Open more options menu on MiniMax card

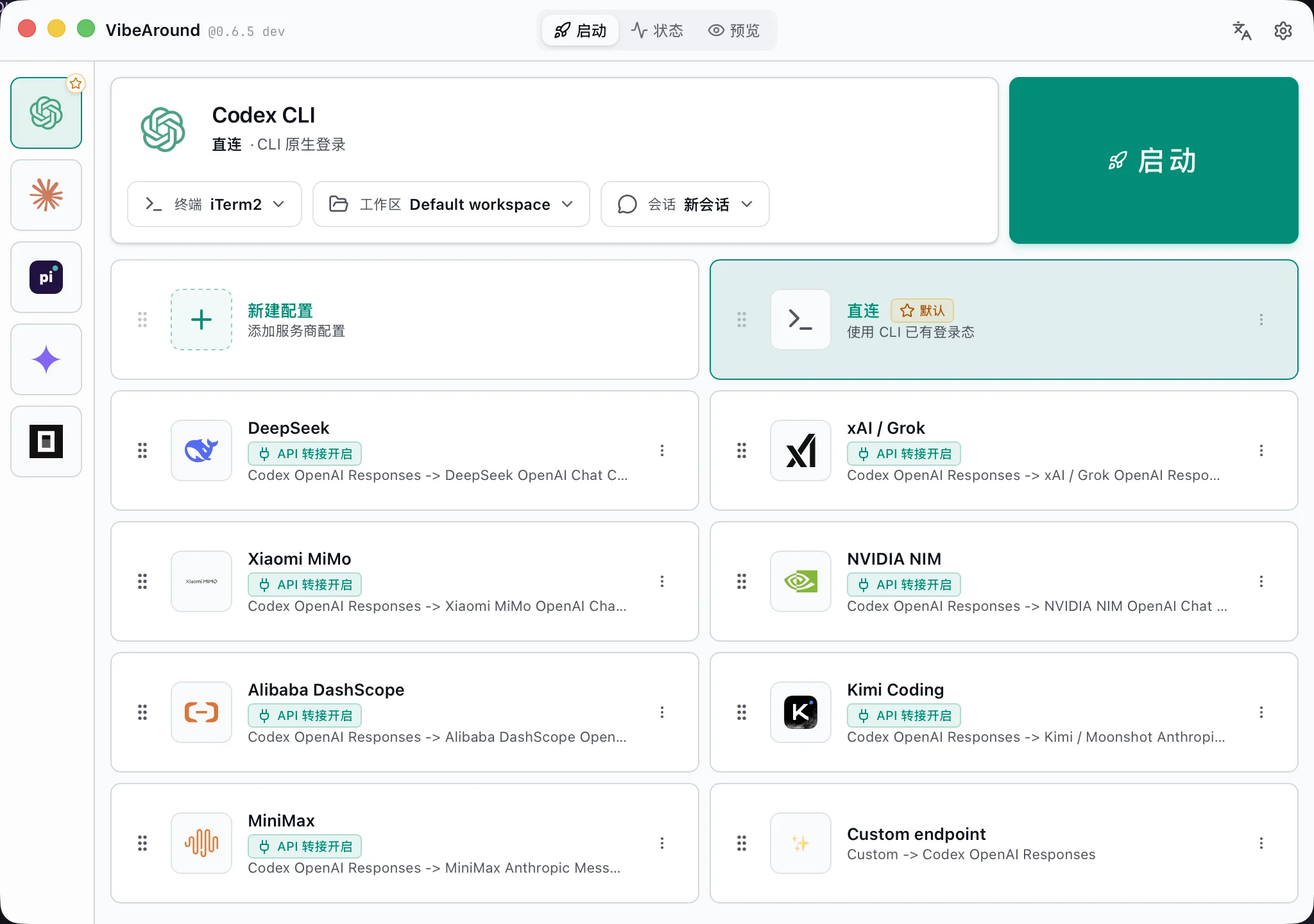click(x=662, y=843)
